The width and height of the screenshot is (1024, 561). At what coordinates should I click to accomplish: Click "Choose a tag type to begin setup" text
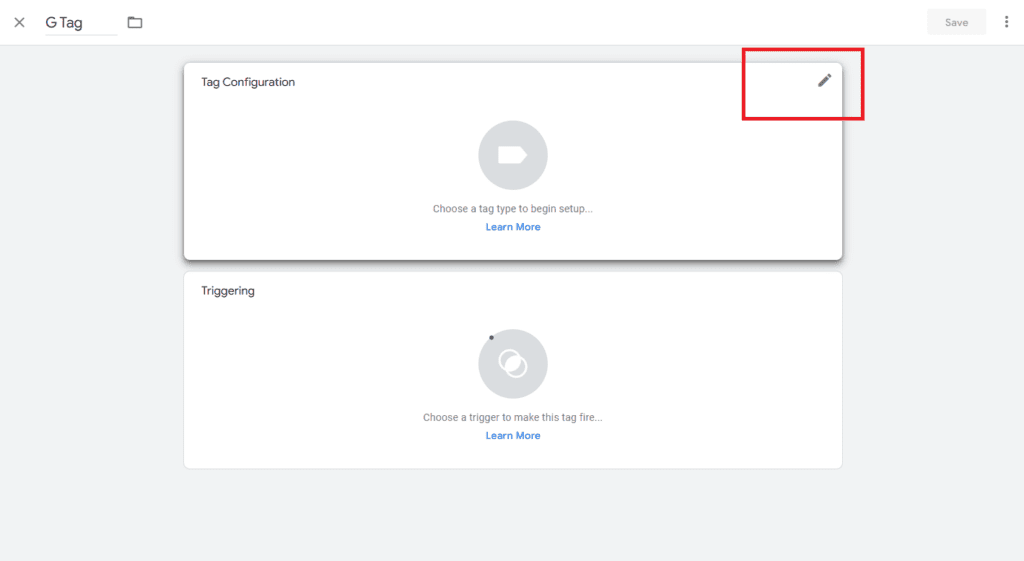tap(512, 209)
